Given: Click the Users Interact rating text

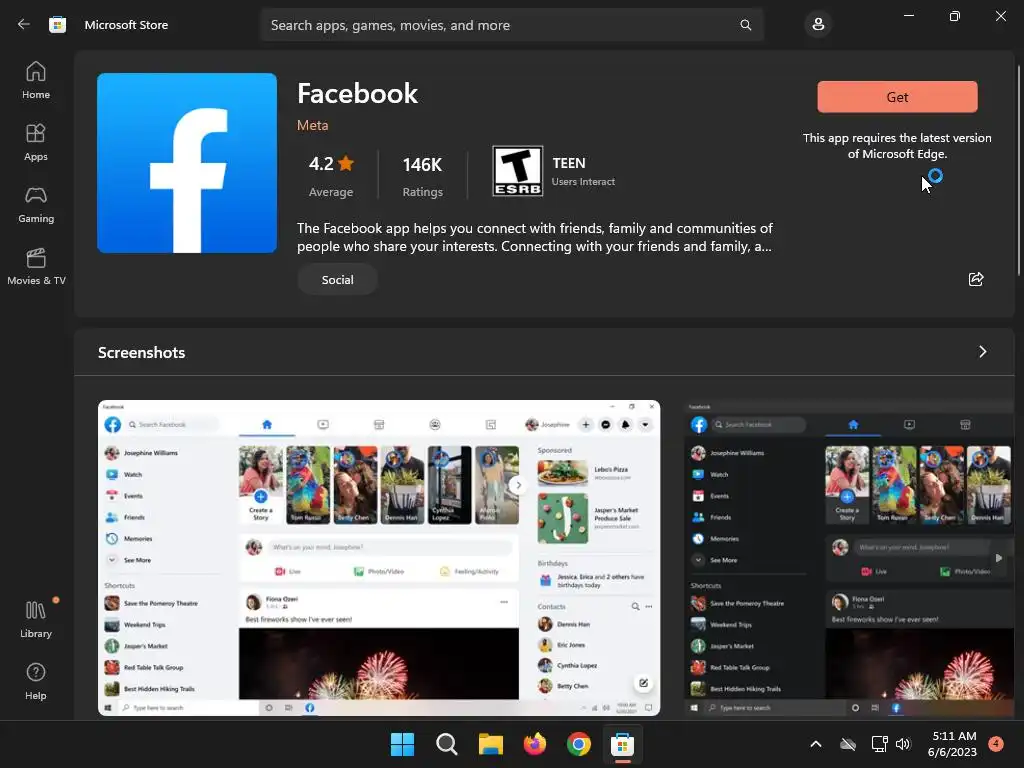Looking at the screenshot, I should 583,182.
